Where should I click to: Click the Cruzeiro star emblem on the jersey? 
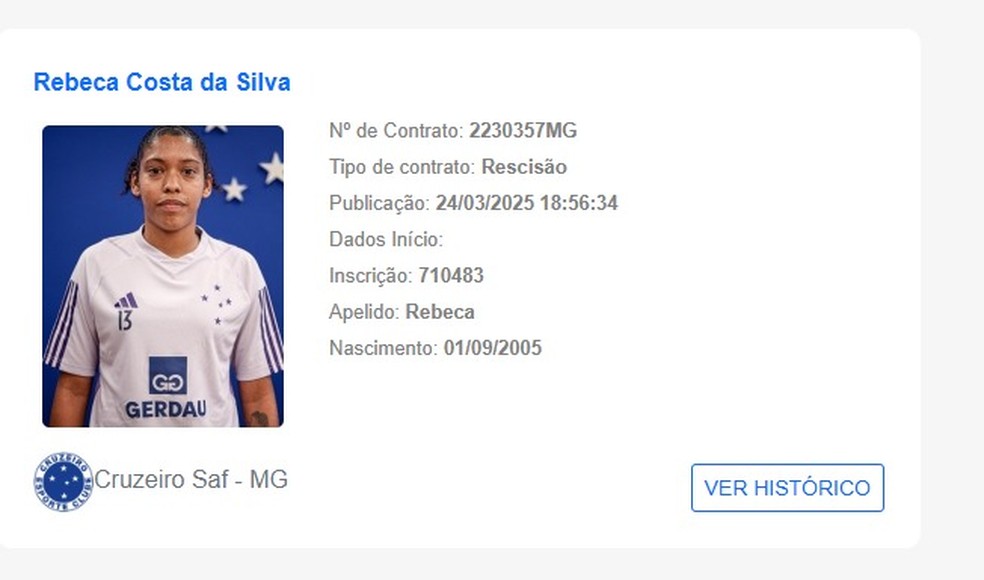tap(217, 304)
